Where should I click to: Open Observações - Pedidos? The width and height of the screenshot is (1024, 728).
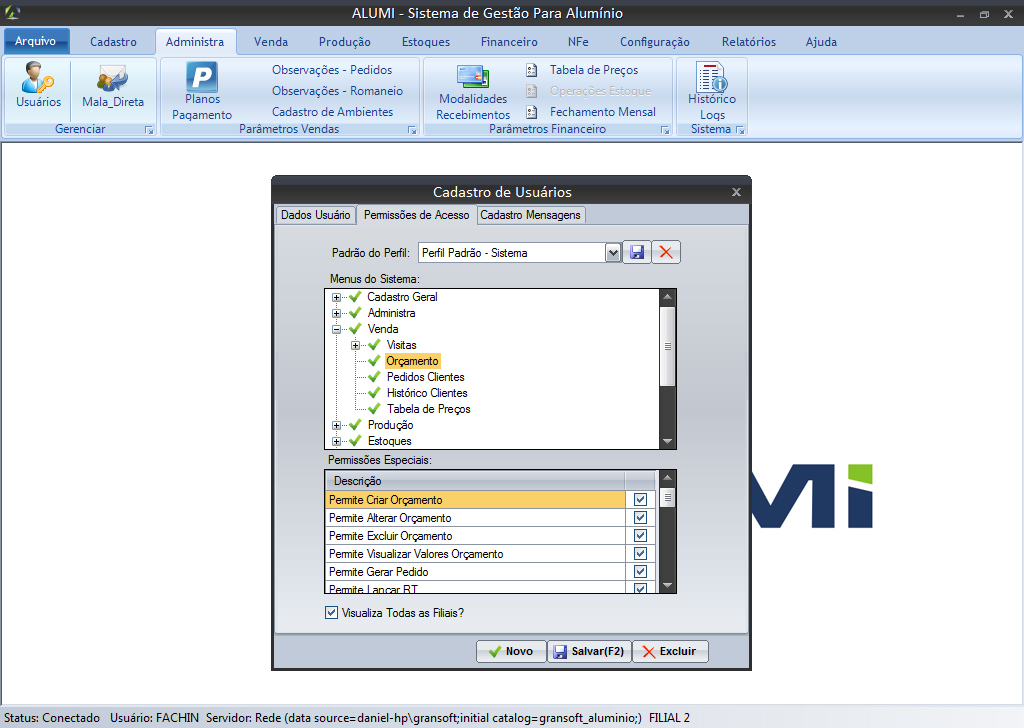point(332,70)
